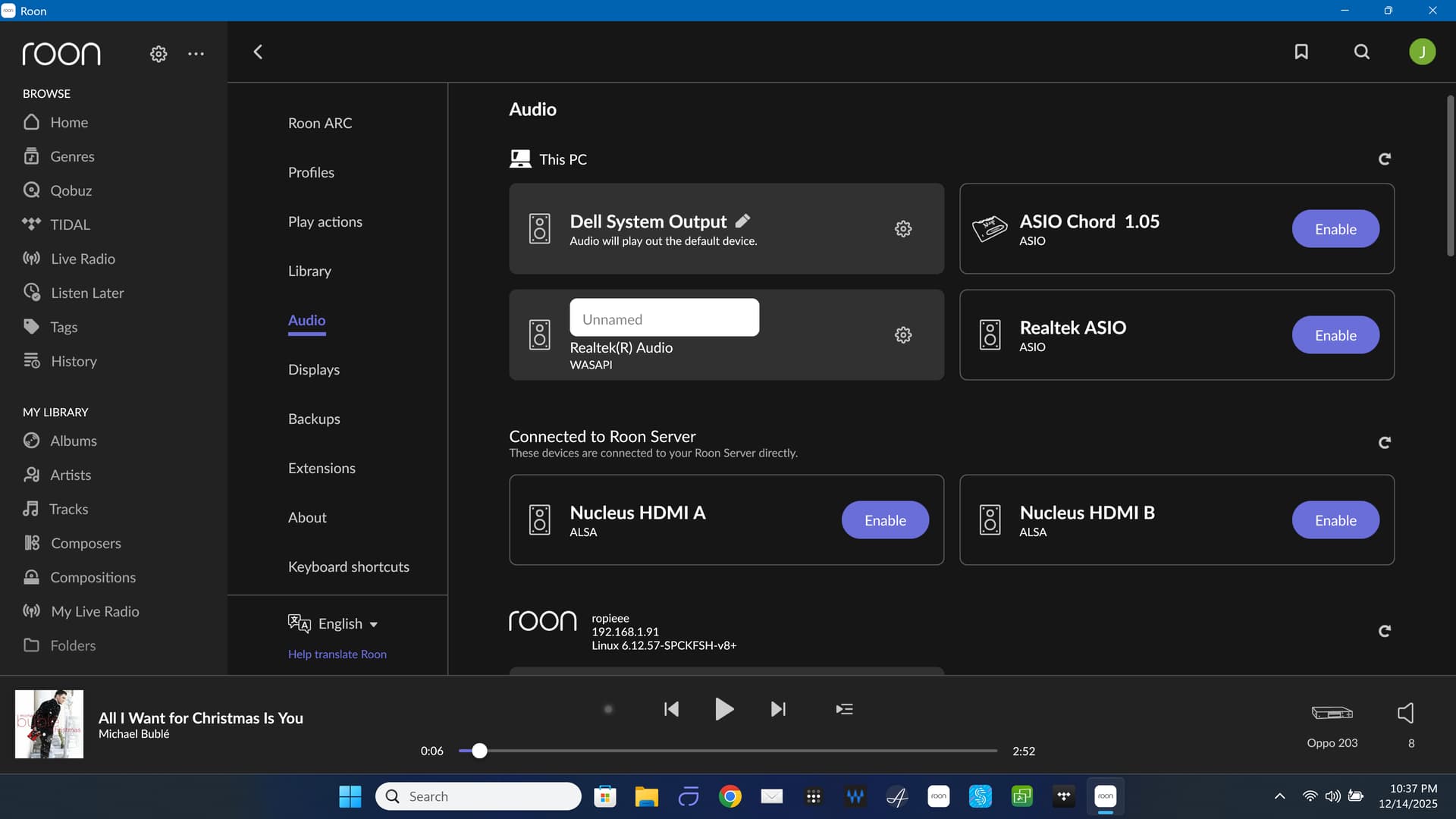Open the play queue icon
Screen dimensions: 1456x819
(844, 709)
